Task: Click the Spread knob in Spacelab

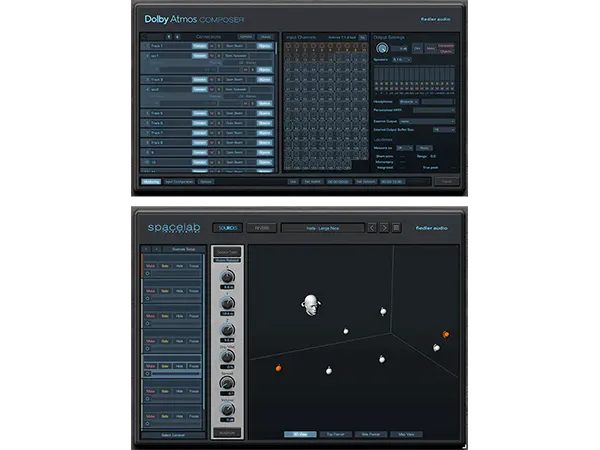Action: click(227, 383)
